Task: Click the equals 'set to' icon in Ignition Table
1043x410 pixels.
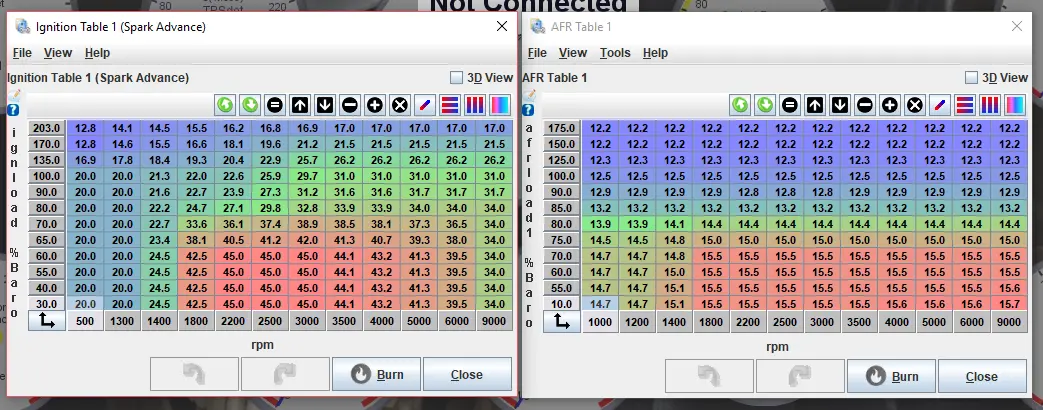Action: coord(275,105)
